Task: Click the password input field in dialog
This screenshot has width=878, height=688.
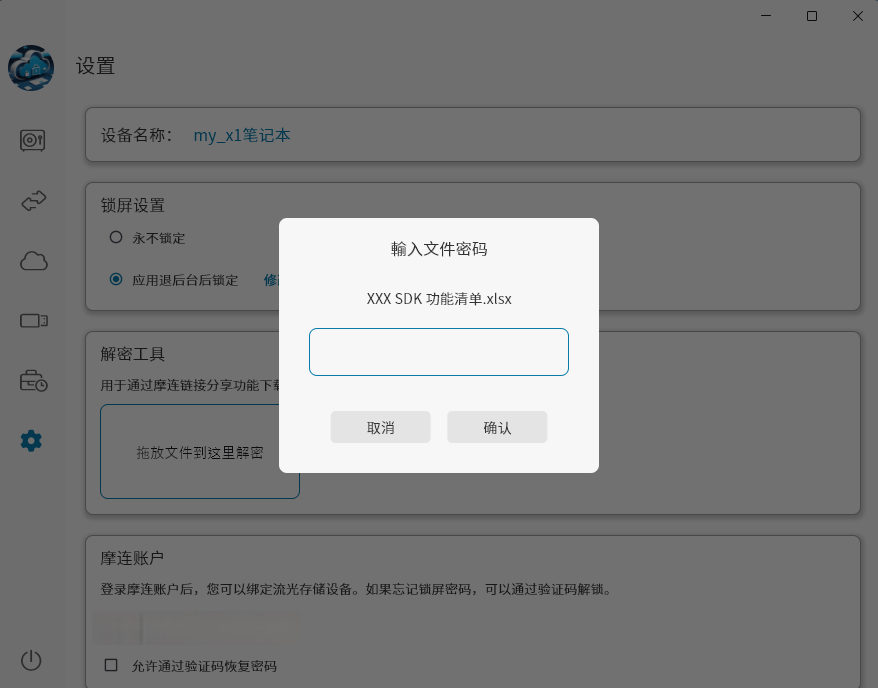Action: coord(439,352)
